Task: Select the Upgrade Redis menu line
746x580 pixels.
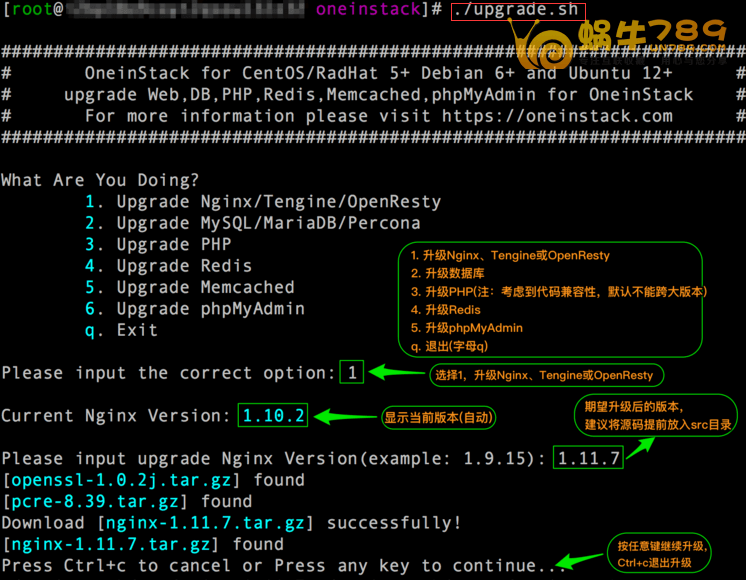Action: 184,266
